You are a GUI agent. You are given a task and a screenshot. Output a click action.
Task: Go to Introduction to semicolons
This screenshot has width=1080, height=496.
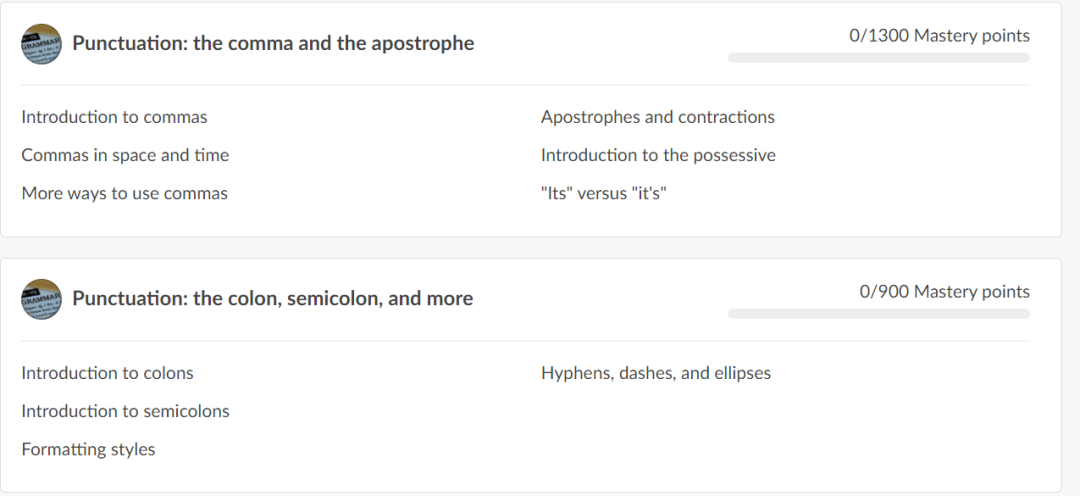125,411
